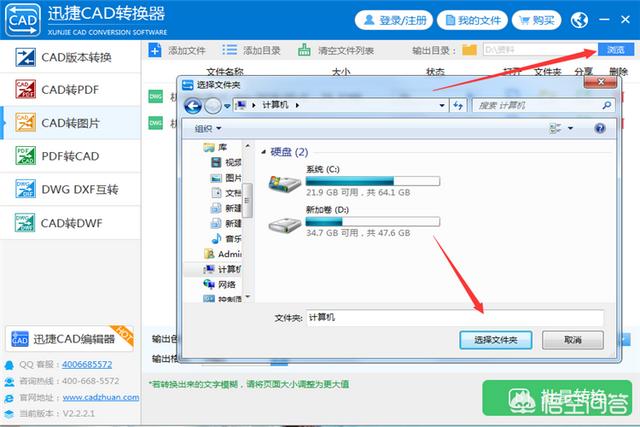Click the orange CAD转图片 icon
640x427 pixels.
[25, 122]
